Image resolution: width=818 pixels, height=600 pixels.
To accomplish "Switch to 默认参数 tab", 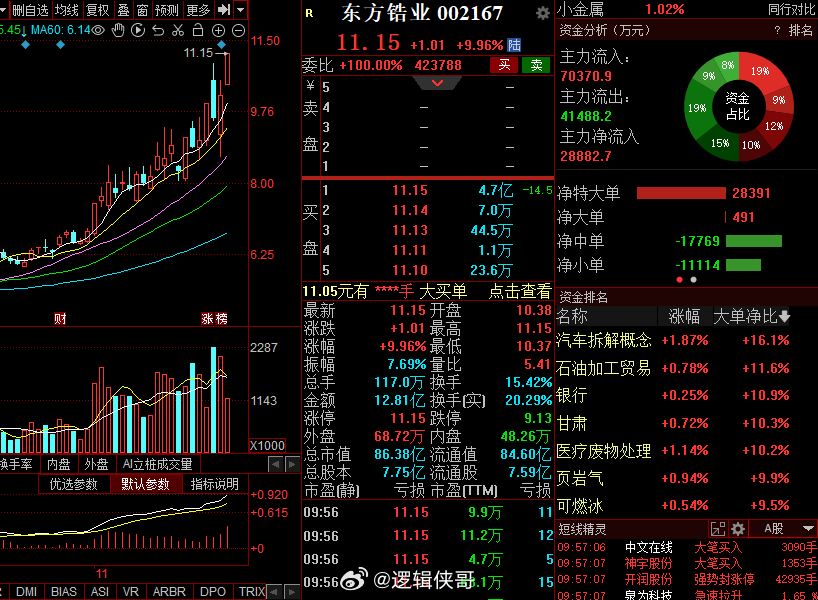I will (144, 484).
